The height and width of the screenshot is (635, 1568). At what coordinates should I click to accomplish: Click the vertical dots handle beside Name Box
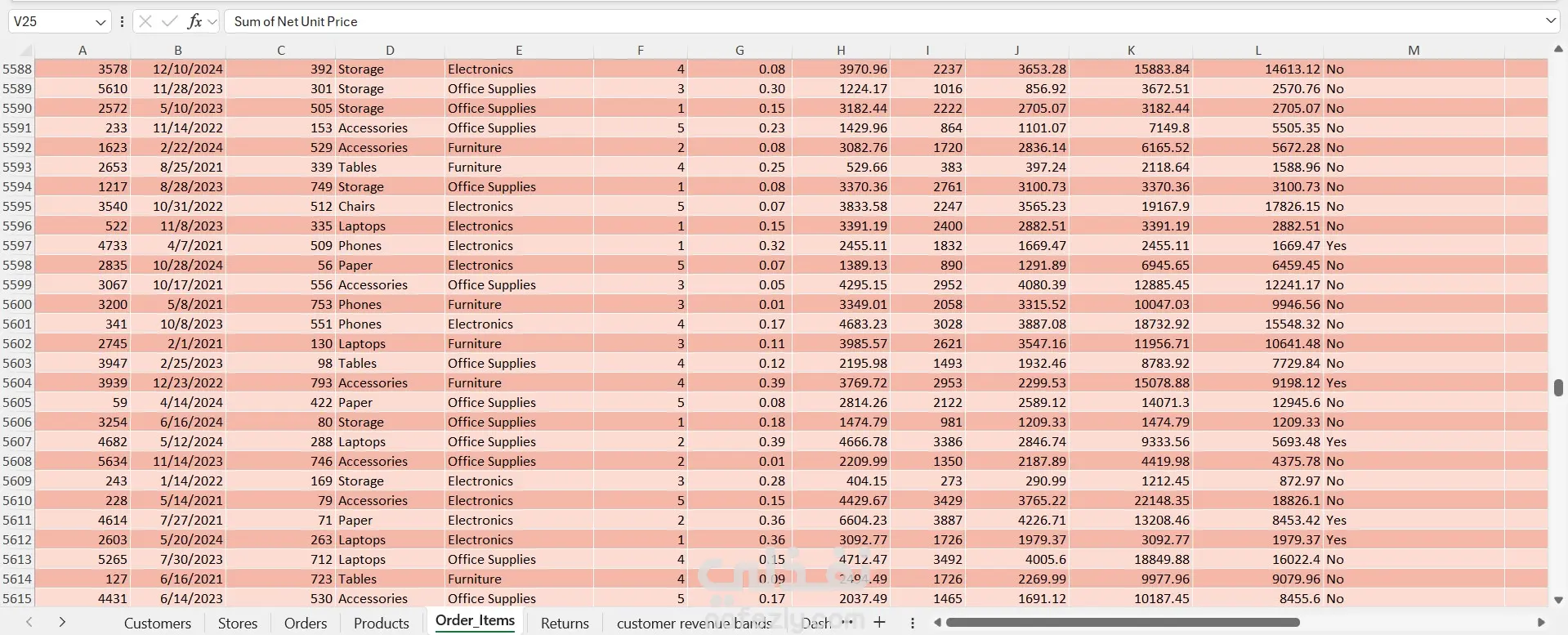coord(122,21)
